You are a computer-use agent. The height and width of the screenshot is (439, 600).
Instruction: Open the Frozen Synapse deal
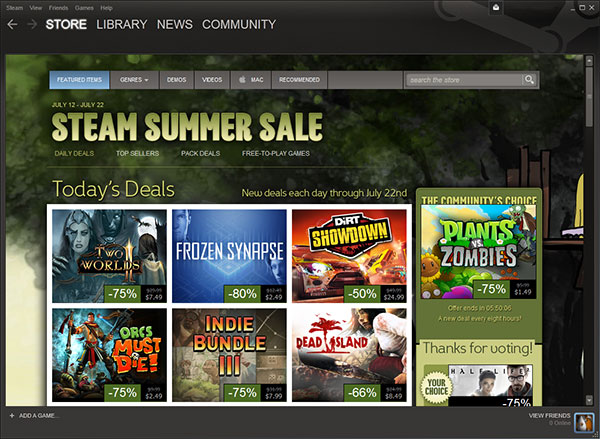tap(229, 256)
